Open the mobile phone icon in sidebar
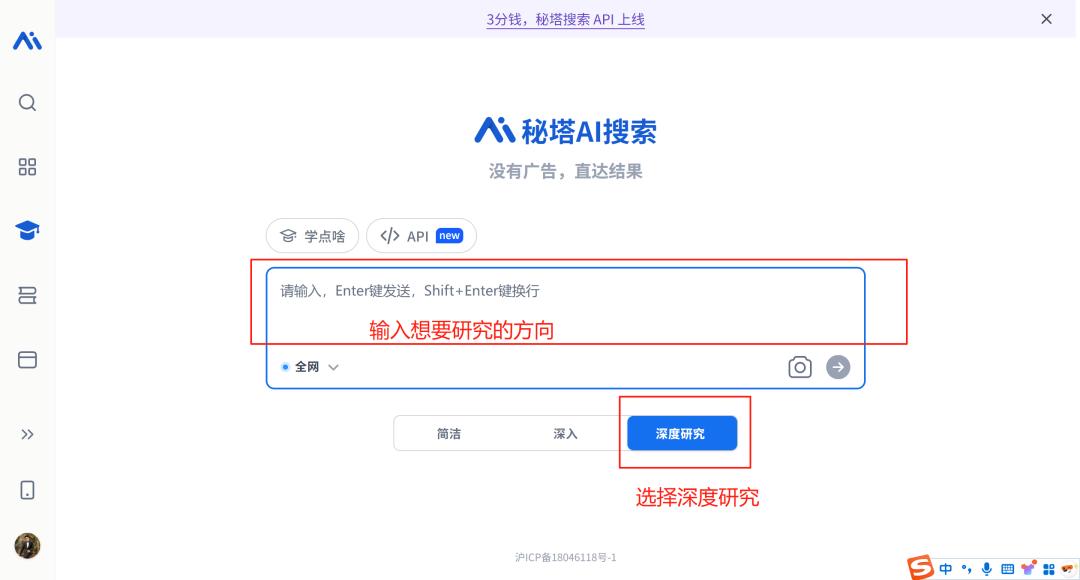 [x=28, y=490]
